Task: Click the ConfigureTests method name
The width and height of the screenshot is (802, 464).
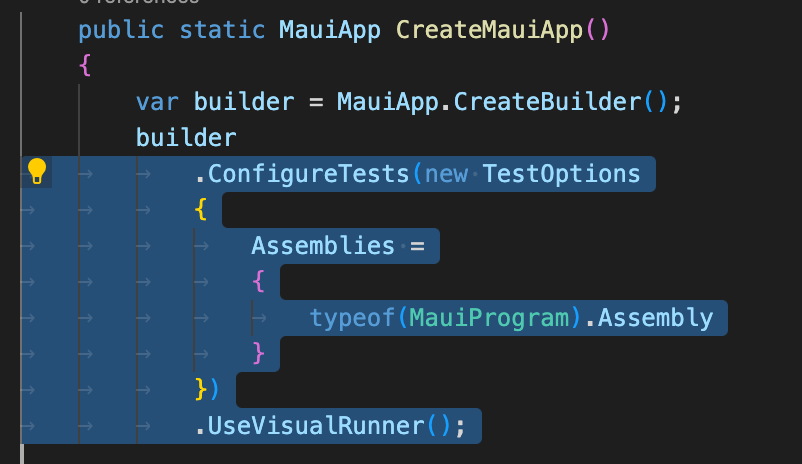Action: [308, 174]
